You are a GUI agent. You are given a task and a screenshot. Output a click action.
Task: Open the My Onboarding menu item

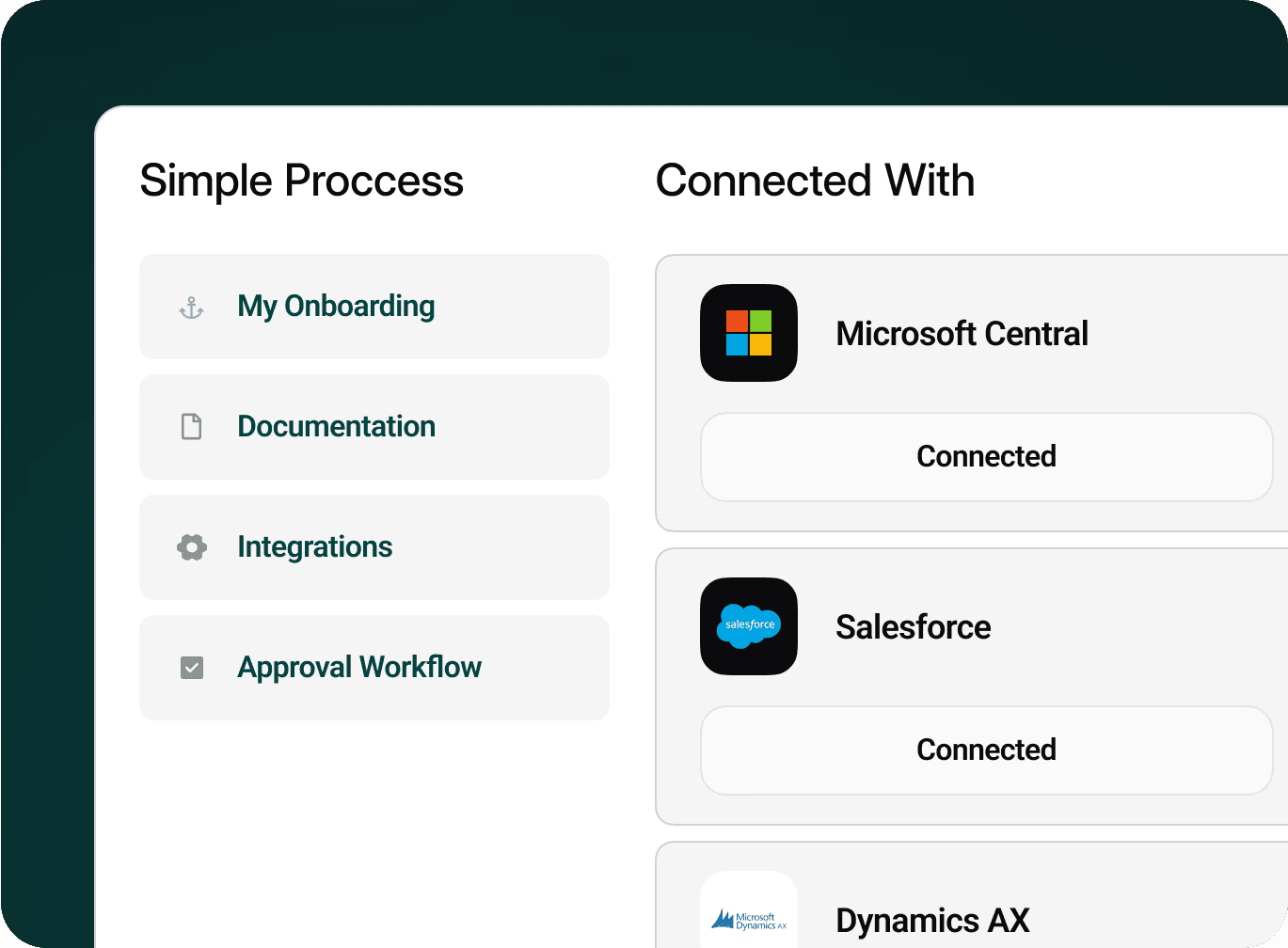click(374, 307)
